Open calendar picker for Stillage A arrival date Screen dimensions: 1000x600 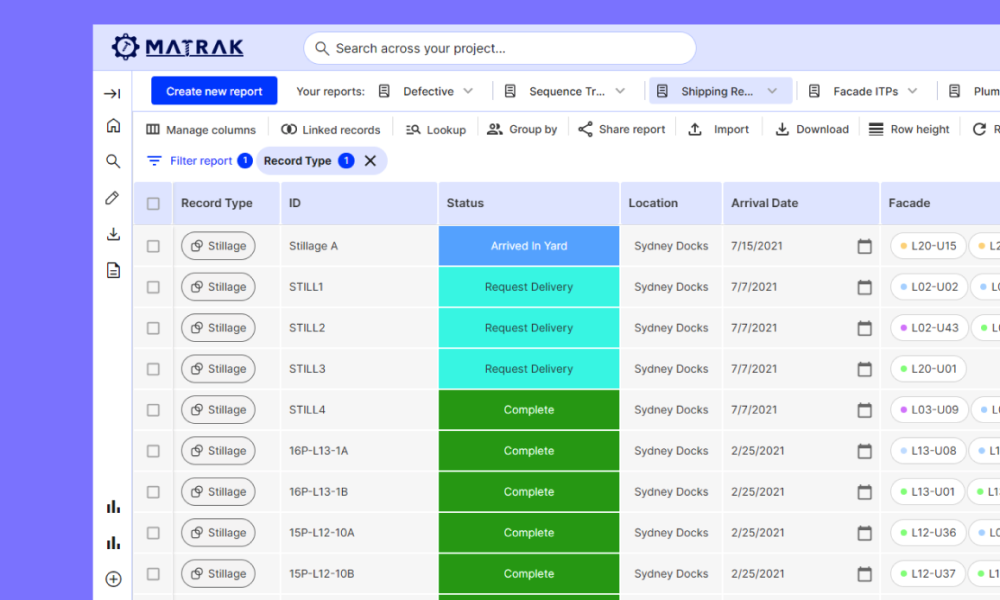[x=864, y=246]
